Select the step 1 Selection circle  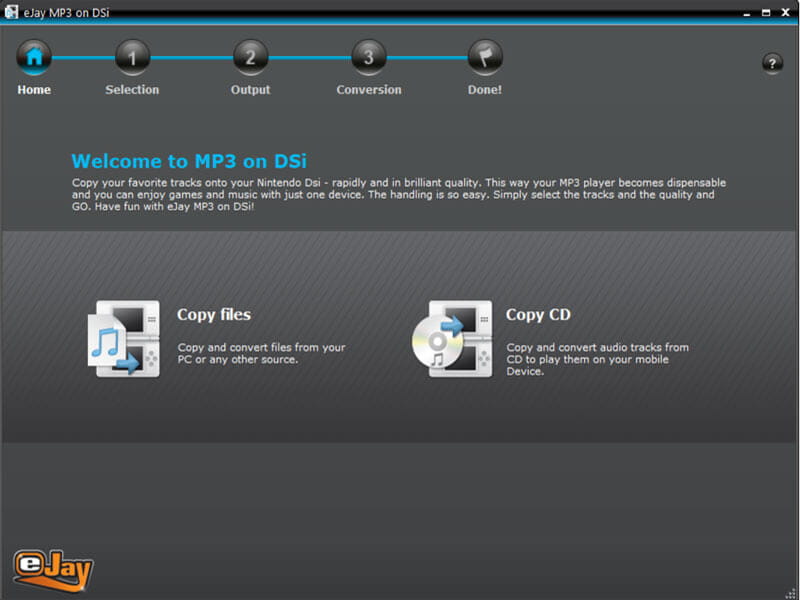[132, 57]
